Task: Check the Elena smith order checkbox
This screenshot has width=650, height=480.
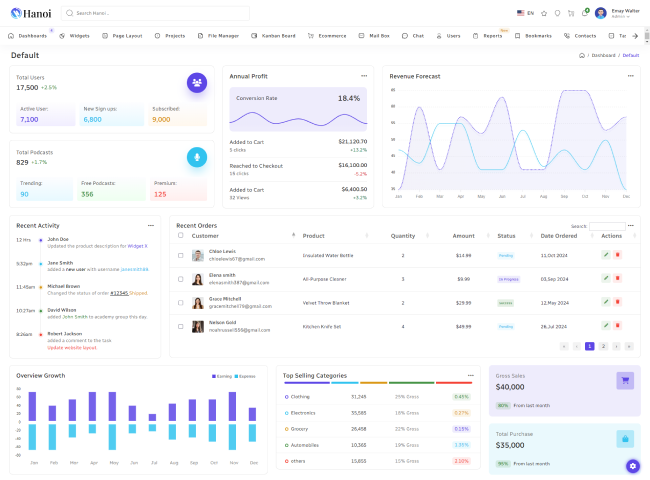Action: 181,279
